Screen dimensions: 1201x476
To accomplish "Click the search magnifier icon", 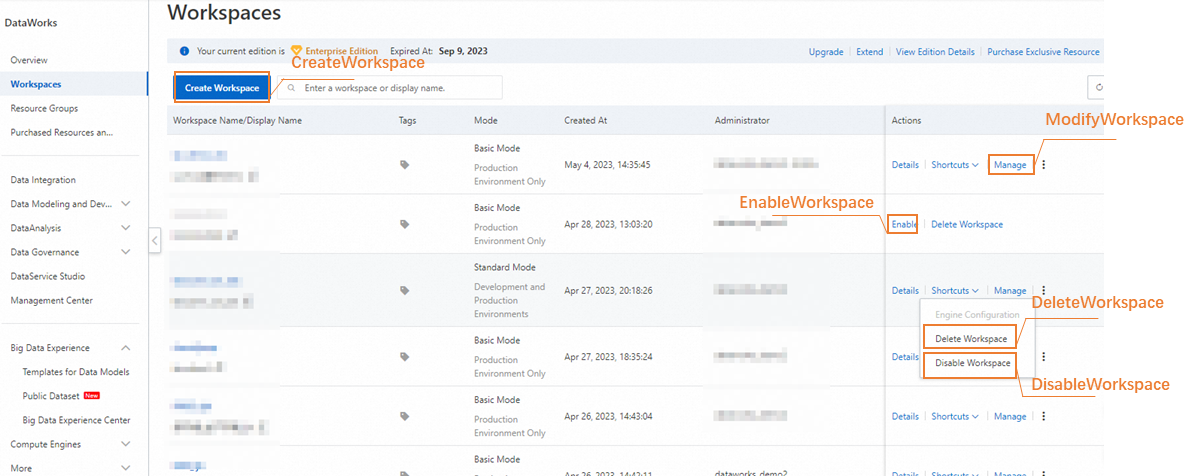I will coord(291,88).
